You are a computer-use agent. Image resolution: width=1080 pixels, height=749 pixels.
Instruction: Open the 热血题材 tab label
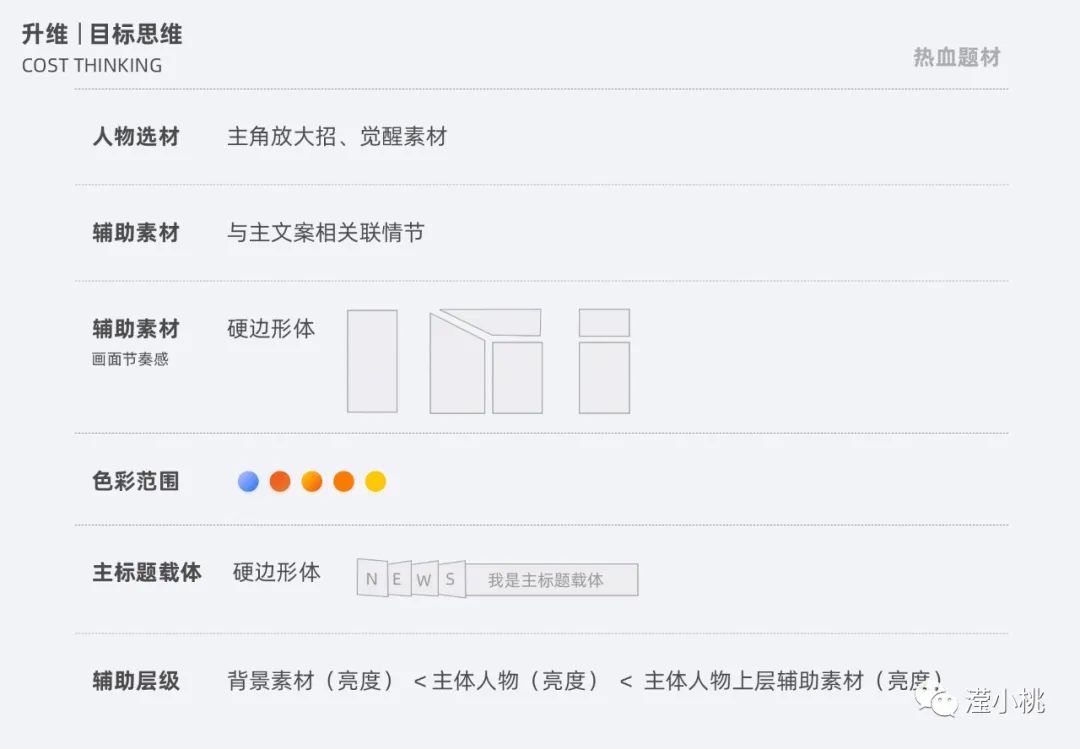pos(956,57)
